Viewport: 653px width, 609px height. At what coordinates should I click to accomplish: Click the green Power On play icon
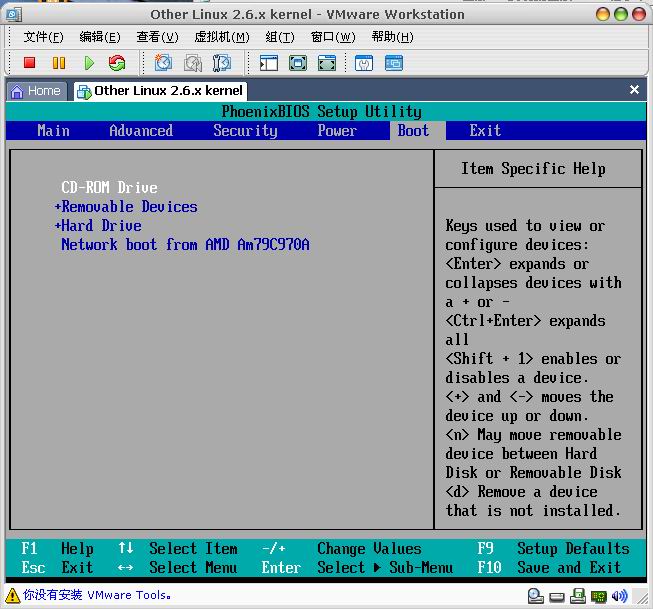click(x=89, y=63)
